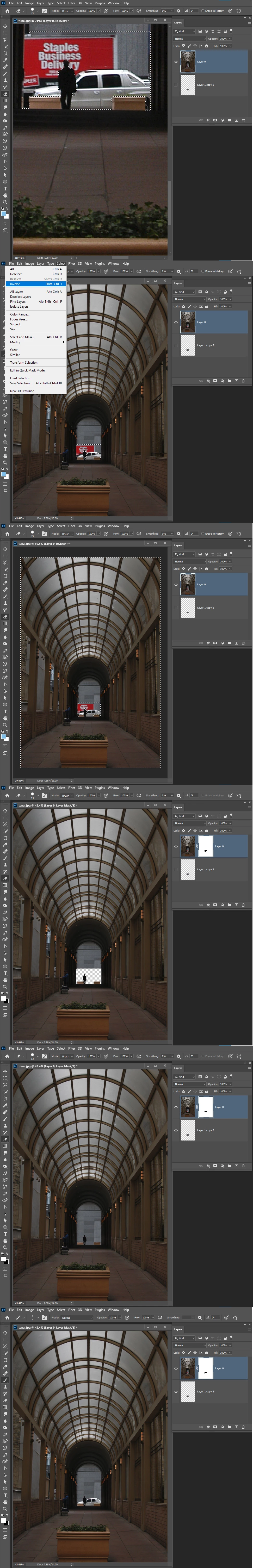Click Transform Selection in the open Select menu

[x=36, y=363]
